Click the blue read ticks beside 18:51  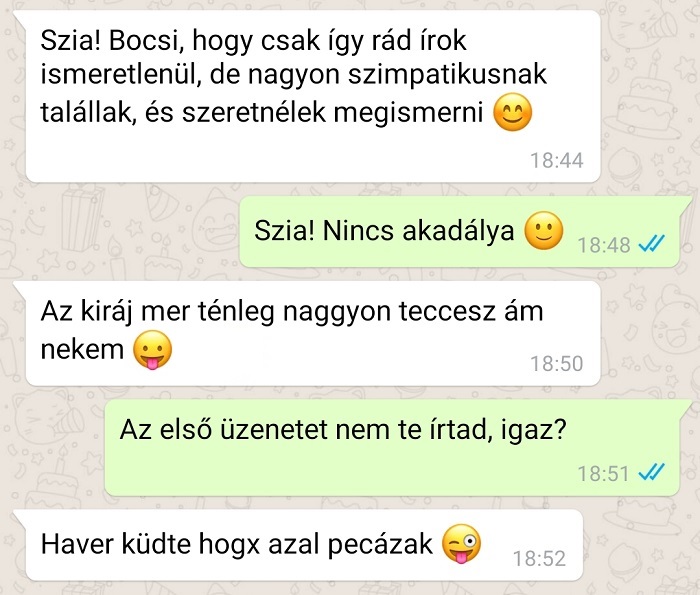pyautogui.click(x=651, y=472)
